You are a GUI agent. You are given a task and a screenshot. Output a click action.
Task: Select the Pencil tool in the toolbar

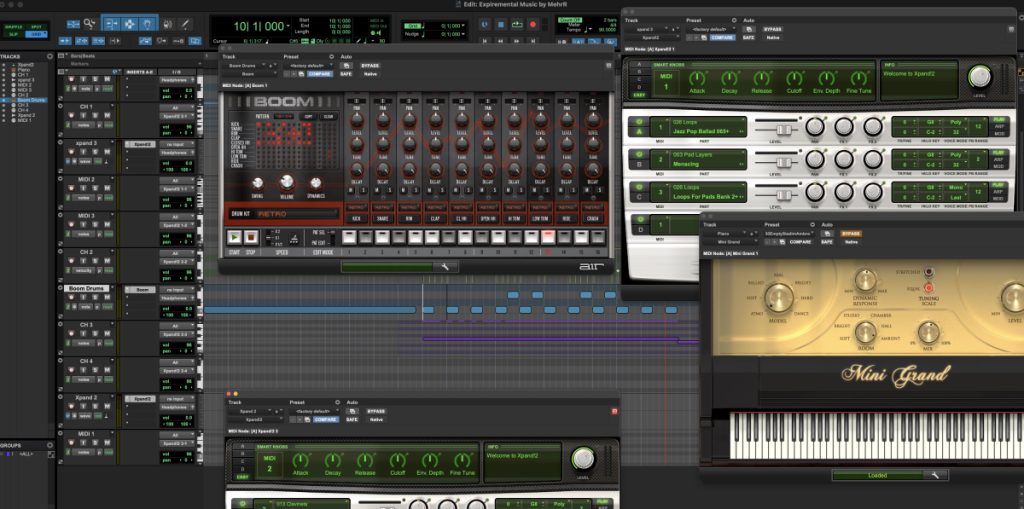point(185,24)
